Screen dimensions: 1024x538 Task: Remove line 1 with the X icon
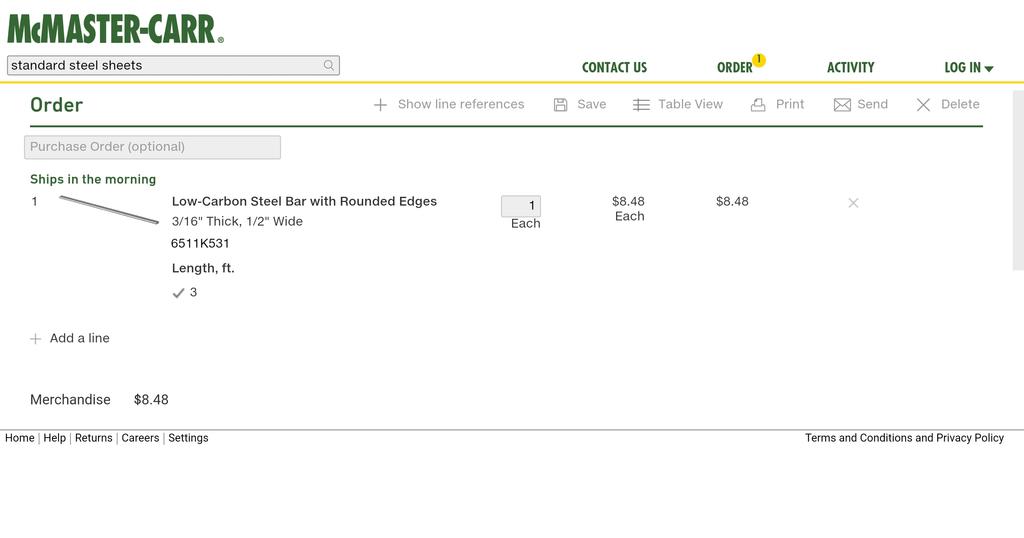click(853, 203)
